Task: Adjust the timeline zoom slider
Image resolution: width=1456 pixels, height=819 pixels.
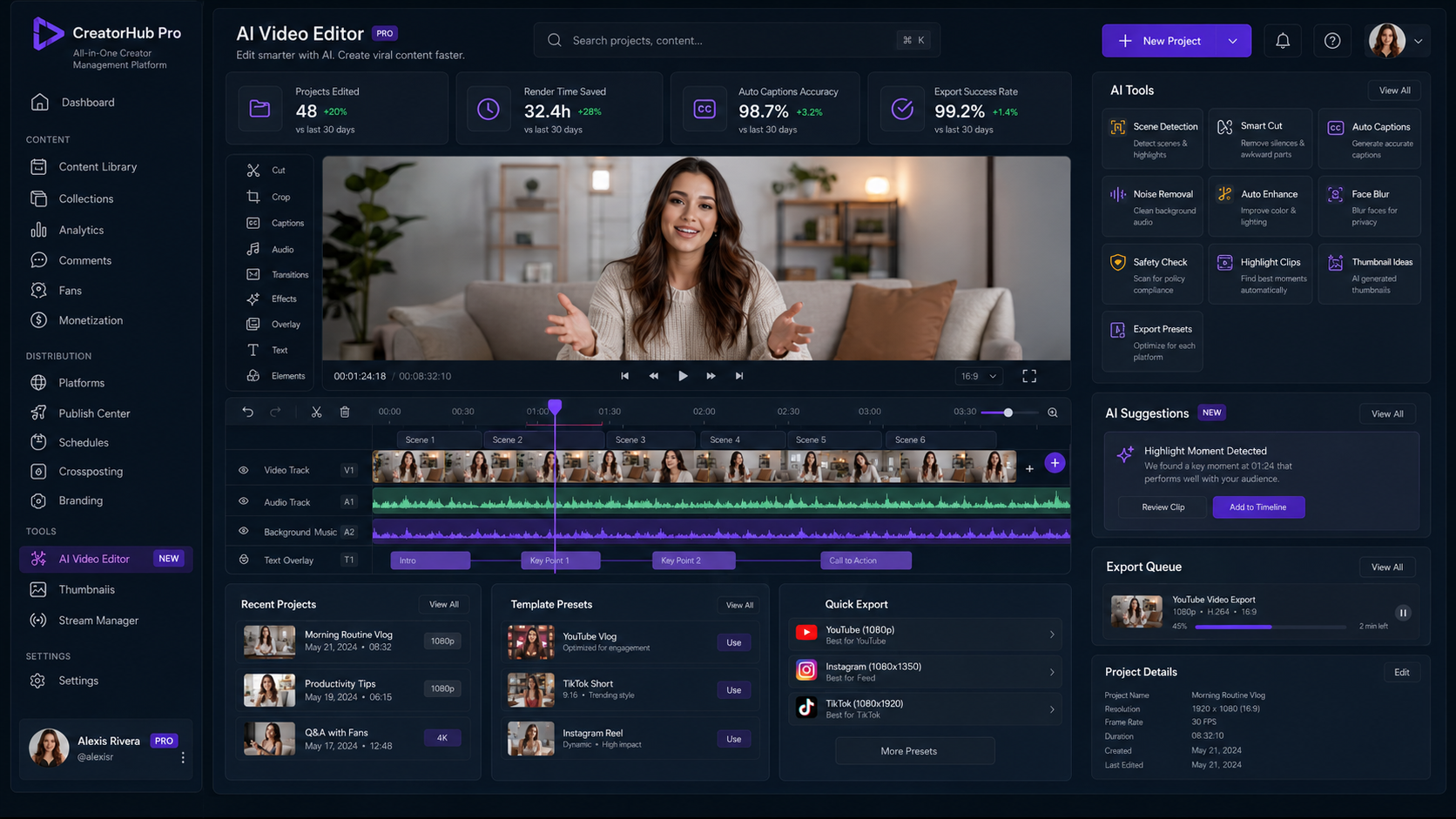Action: [x=1008, y=413]
